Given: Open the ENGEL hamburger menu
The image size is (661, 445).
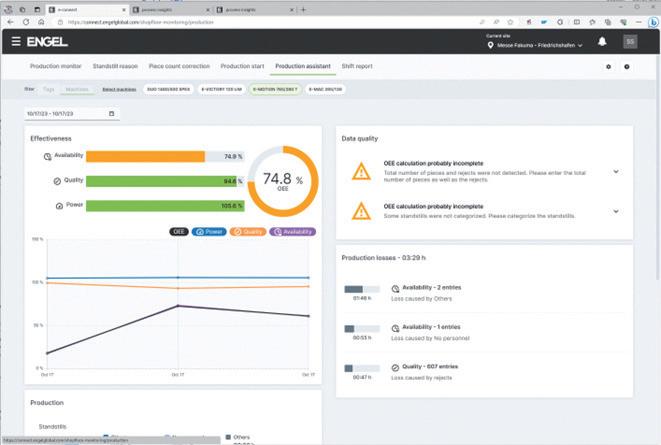Looking at the screenshot, I should [x=16, y=41].
